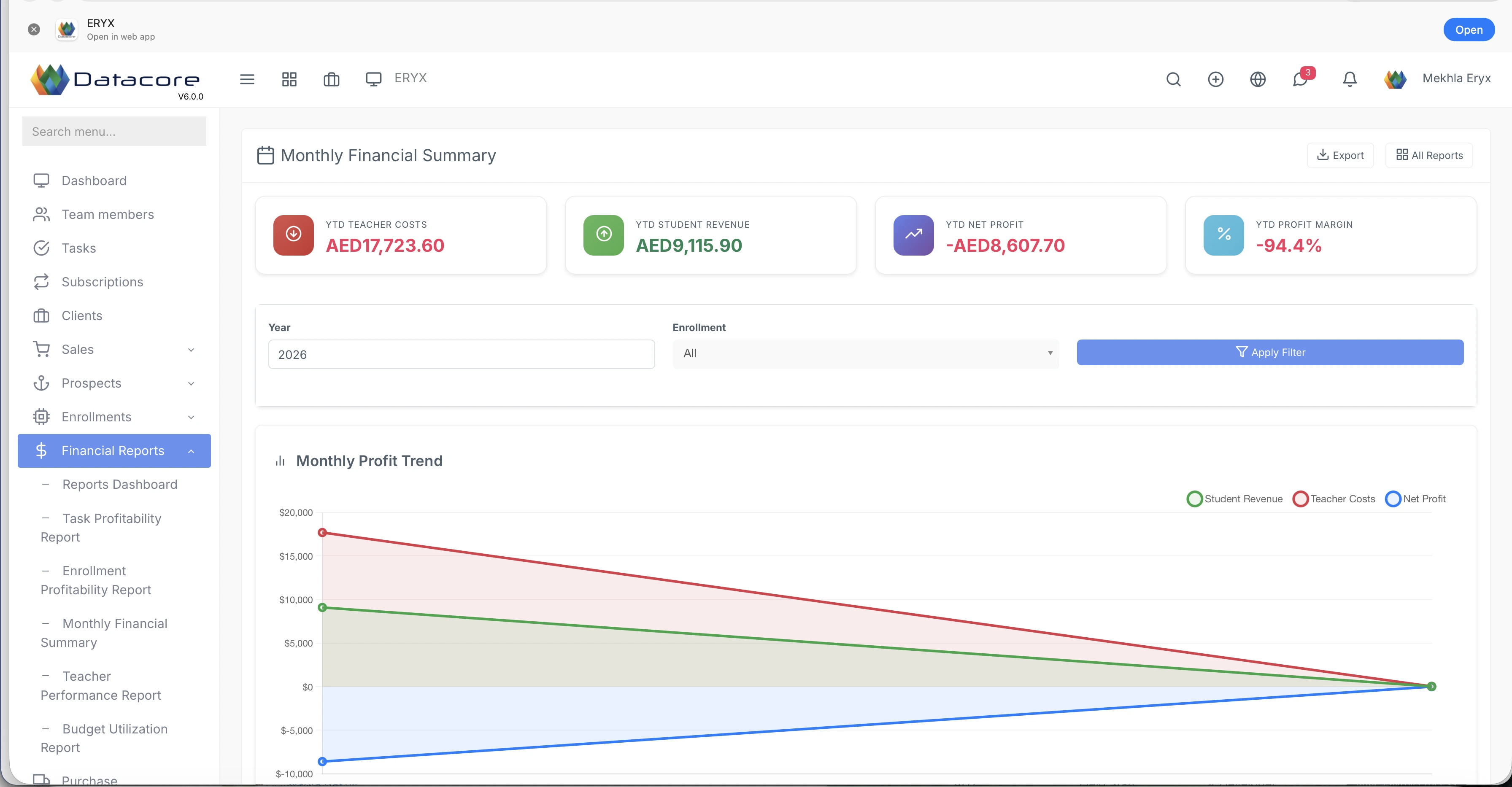The width and height of the screenshot is (1512, 787).
Task: Open Task Profitability Report
Action: pyautogui.click(x=101, y=528)
